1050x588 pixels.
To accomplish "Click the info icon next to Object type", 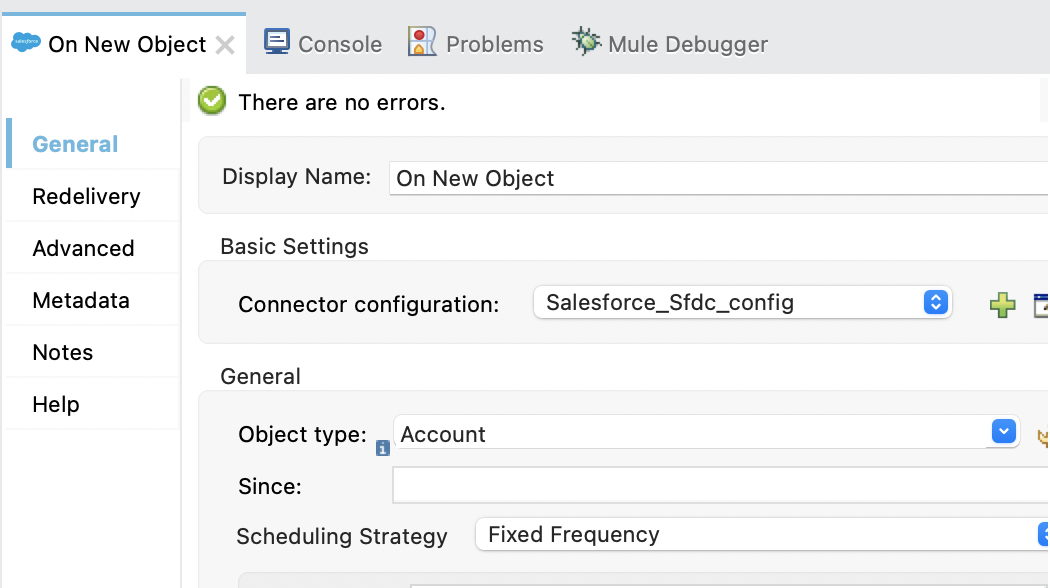I will click(x=382, y=447).
